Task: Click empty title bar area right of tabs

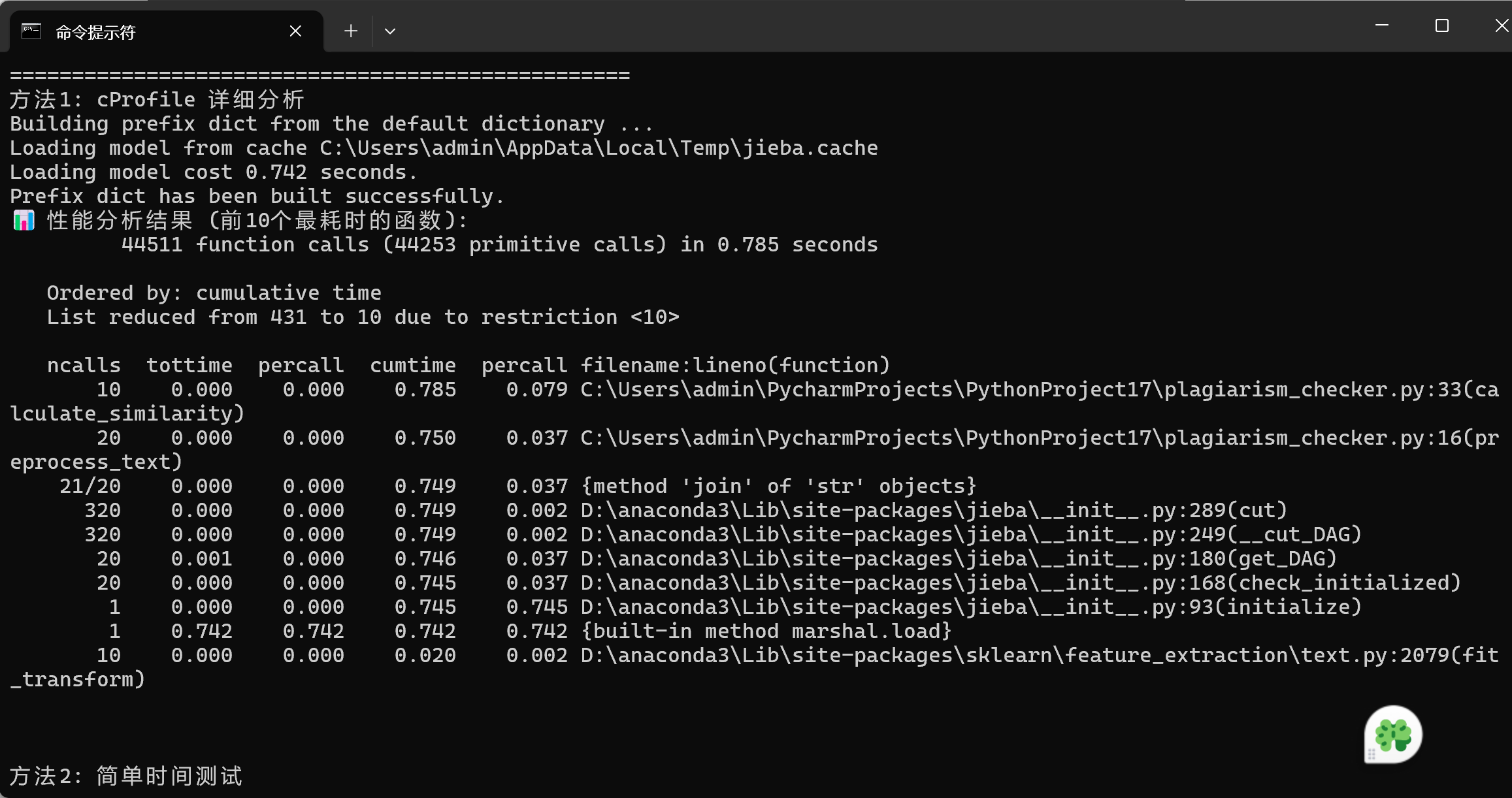Action: click(849, 26)
